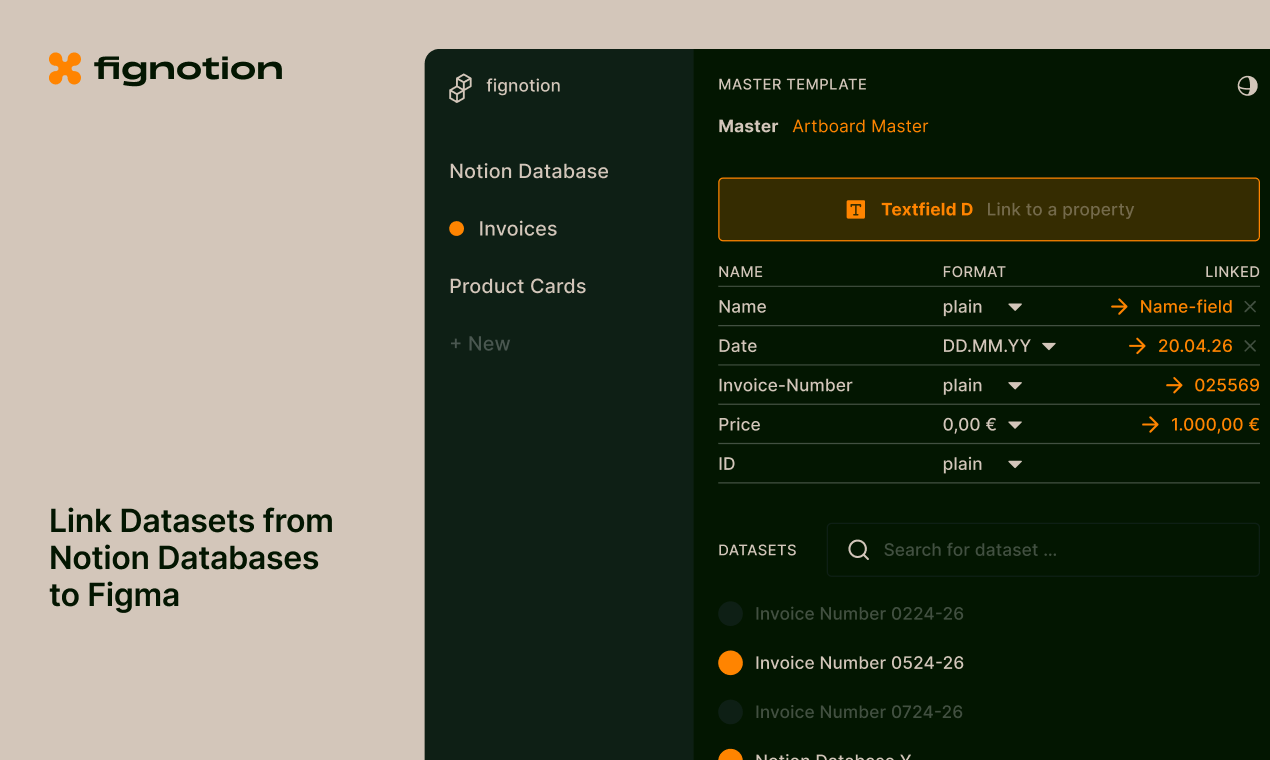Open the format dropdown for ID row
1270x760 pixels.
(1015, 464)
